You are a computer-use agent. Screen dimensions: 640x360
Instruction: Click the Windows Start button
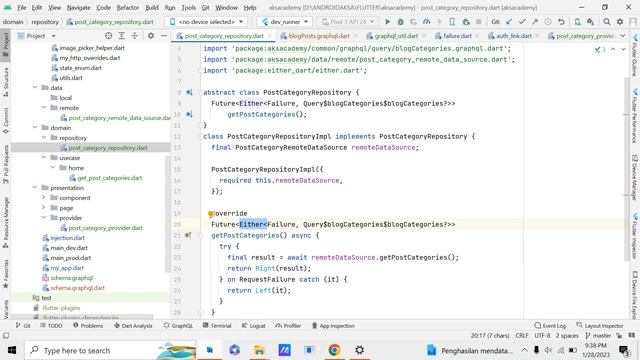click(12, 350)
